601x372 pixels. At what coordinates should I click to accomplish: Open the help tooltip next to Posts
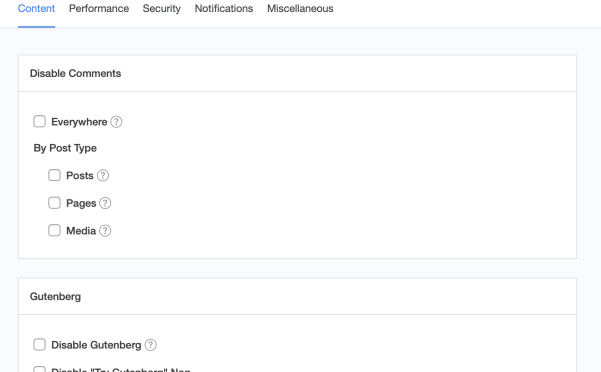pyautogui.click(x=103, y=175)
